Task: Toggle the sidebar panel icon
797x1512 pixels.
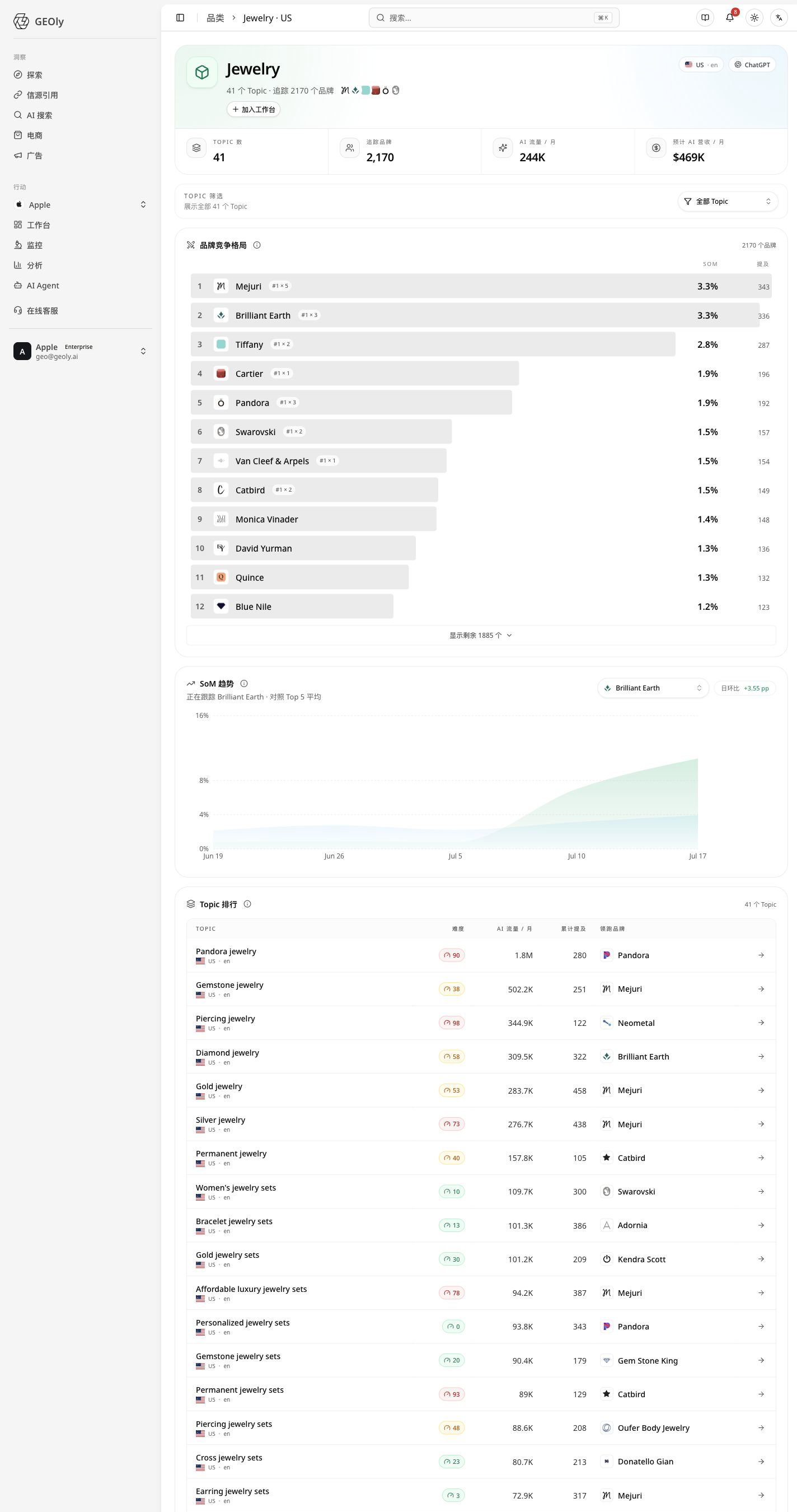Action: click(180, 17)
